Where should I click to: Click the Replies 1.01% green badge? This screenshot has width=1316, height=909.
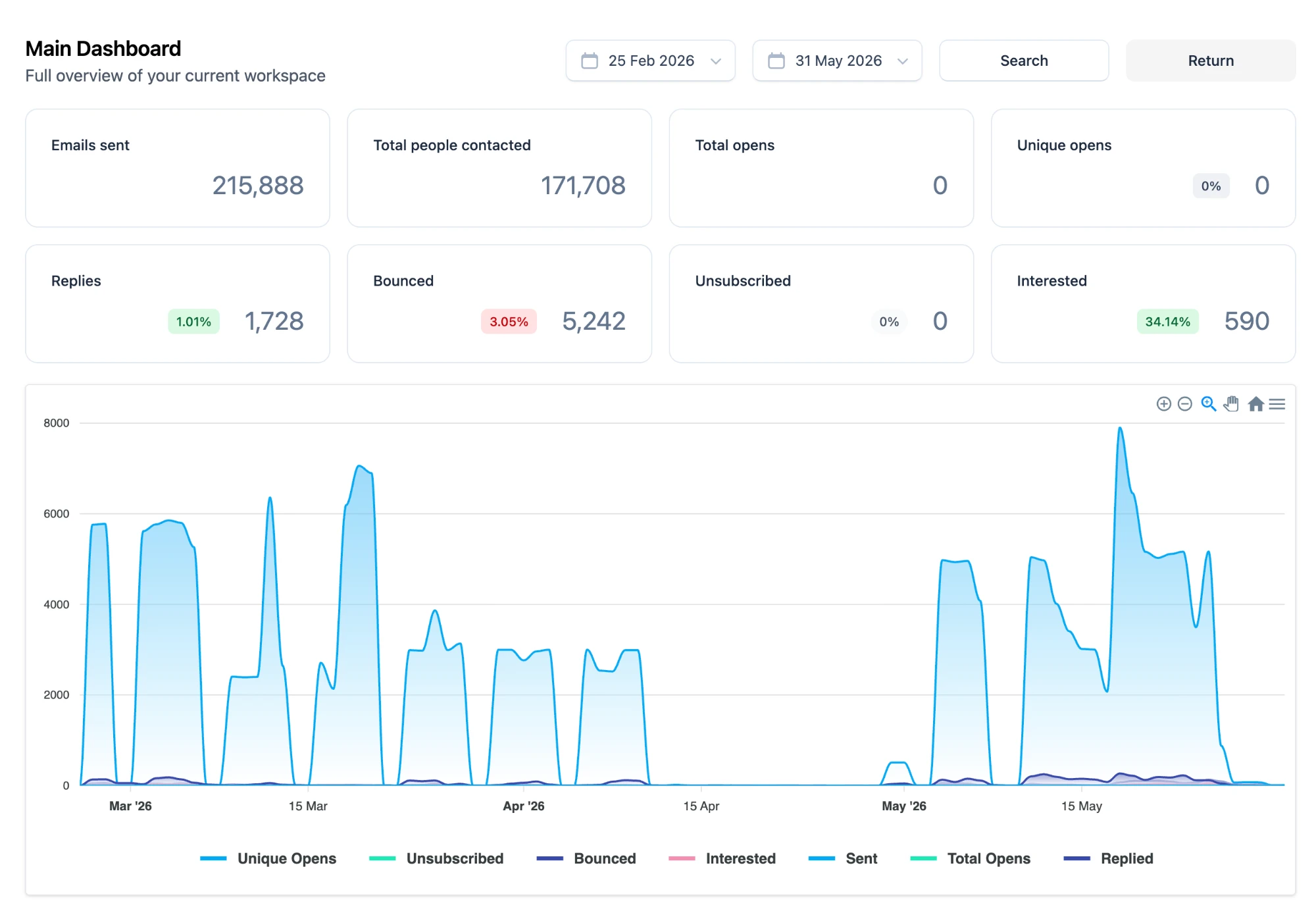pyautogui.click(x=193, y=322)
